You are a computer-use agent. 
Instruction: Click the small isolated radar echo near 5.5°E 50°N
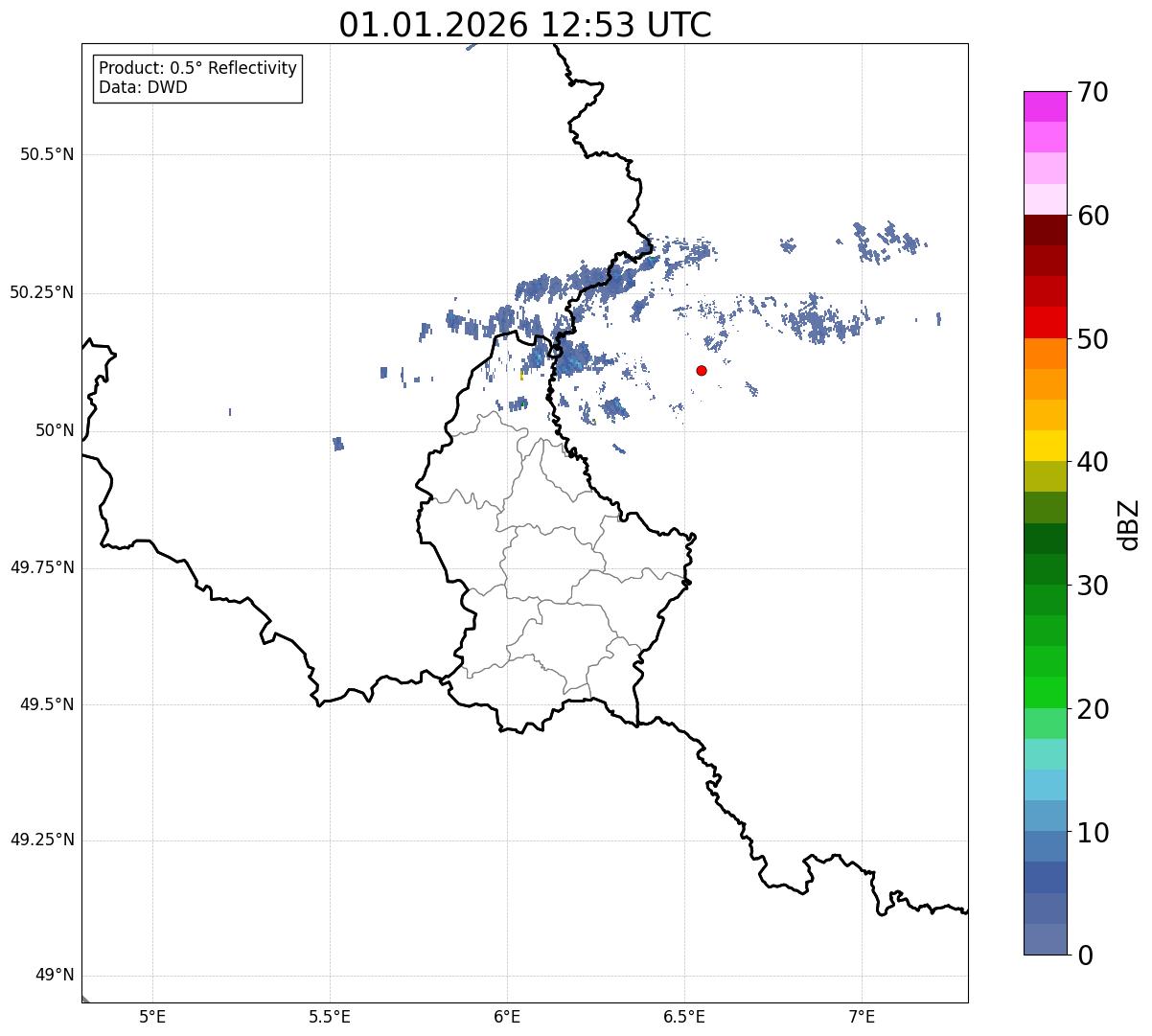(x=337, y=444)
